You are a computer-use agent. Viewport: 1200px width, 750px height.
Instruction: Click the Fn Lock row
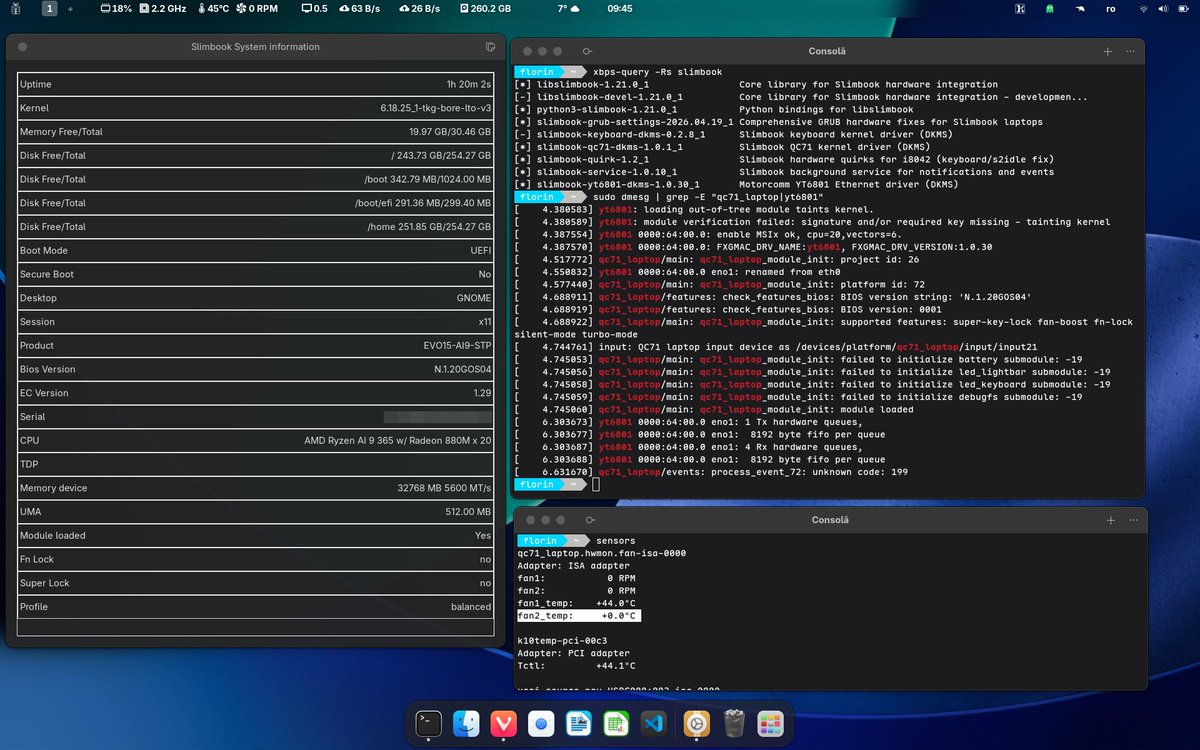click(x=255, y=559)
